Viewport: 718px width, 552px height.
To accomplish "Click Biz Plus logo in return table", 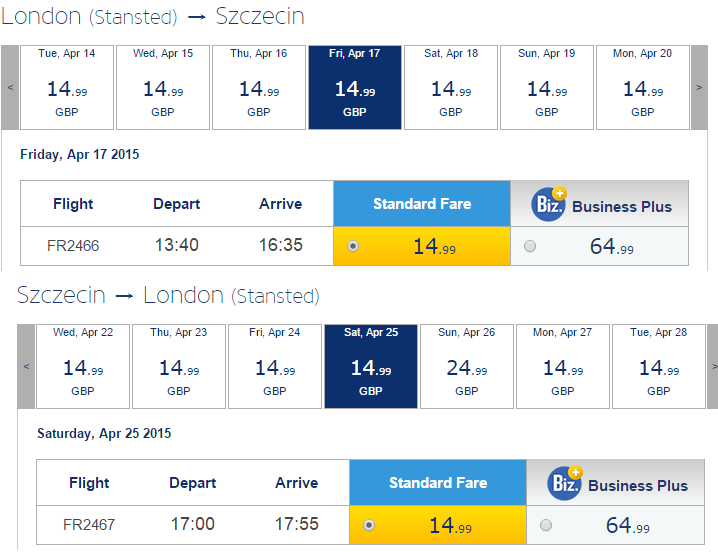I will pyautogui.click(x=565, y=483).
